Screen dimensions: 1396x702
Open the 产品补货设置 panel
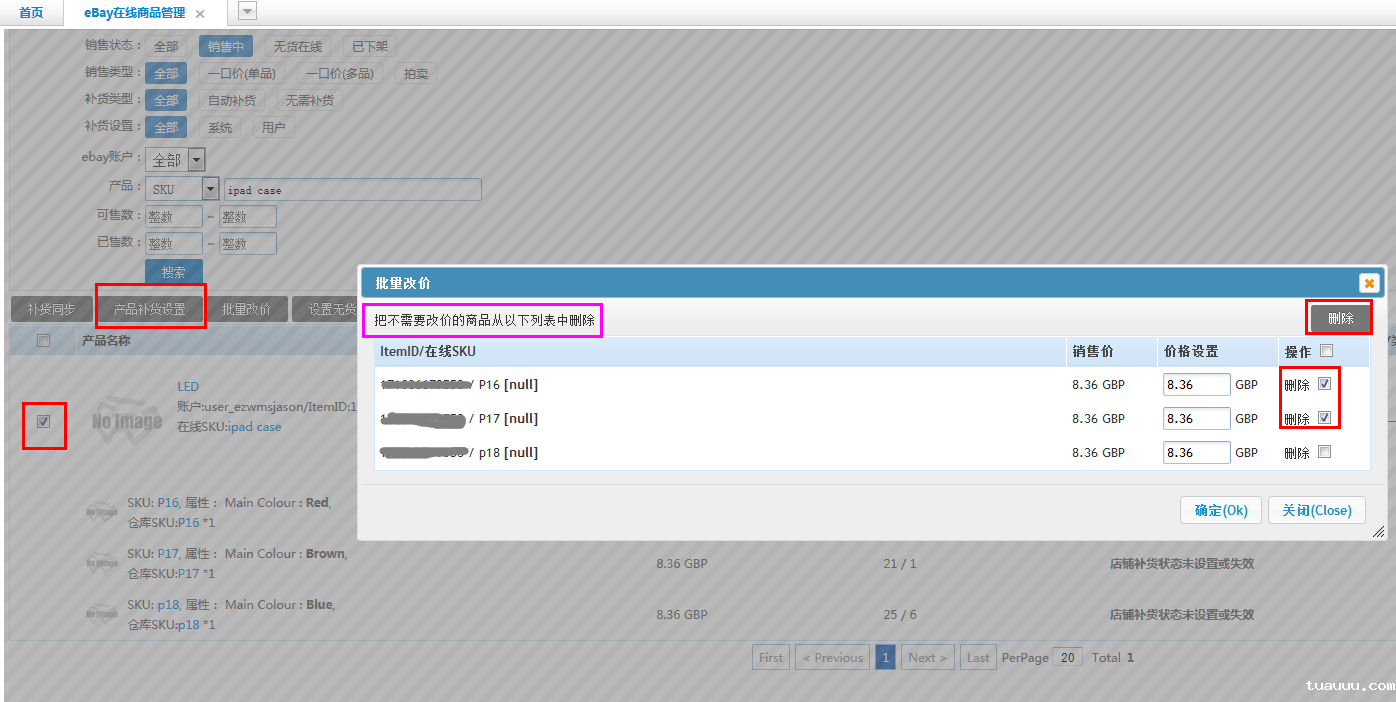tap(150, 308)
